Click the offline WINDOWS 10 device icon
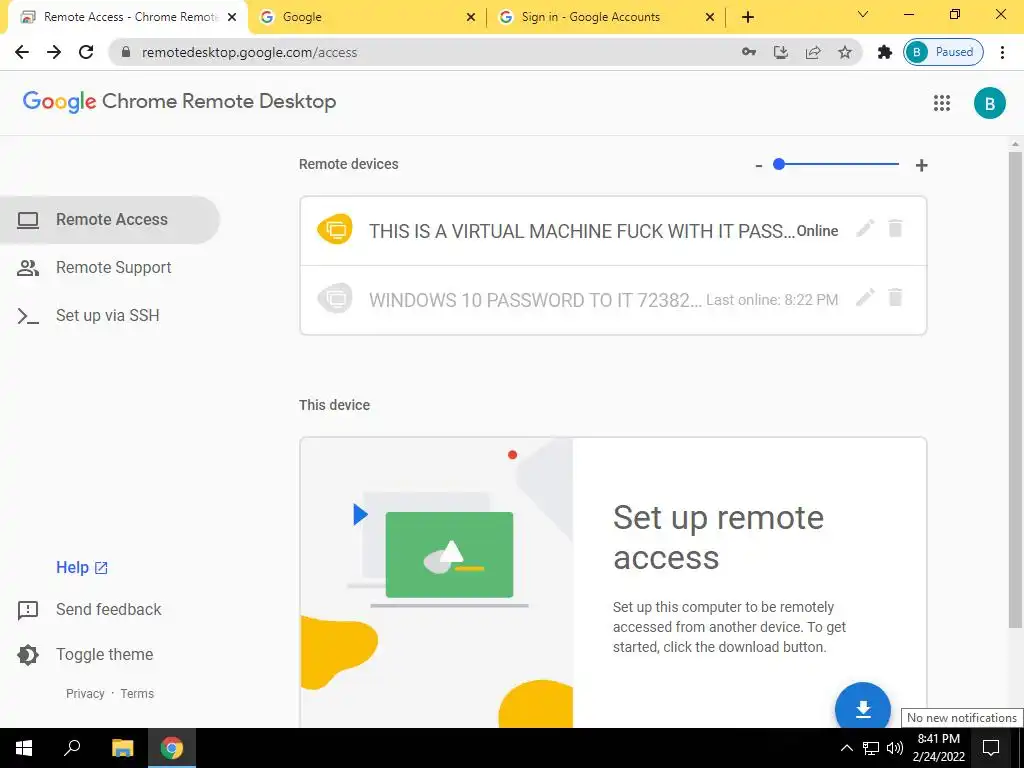Viewport: 1024px width, 768px height. click(335, 298)
